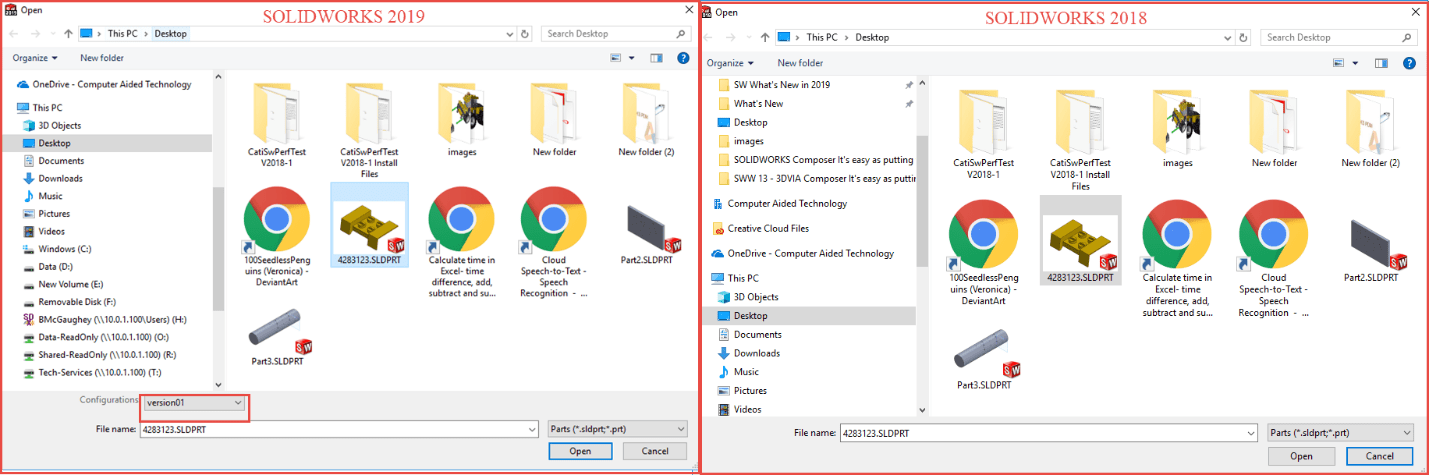This screenshot has height=475, width=1429.
Task: Select Cloud Speech-to-Text shortcut in SOLIDWORKS 2019 dialog
Action: coord(554,240)
